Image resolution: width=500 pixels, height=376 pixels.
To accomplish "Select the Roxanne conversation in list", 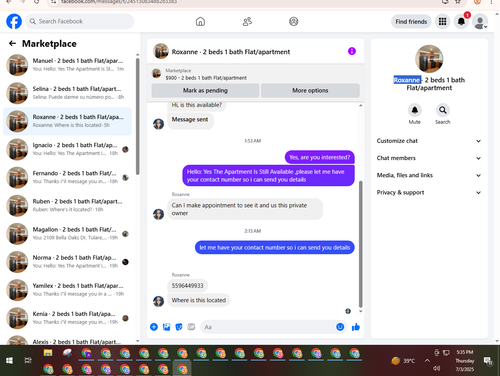I will (67, 121).
